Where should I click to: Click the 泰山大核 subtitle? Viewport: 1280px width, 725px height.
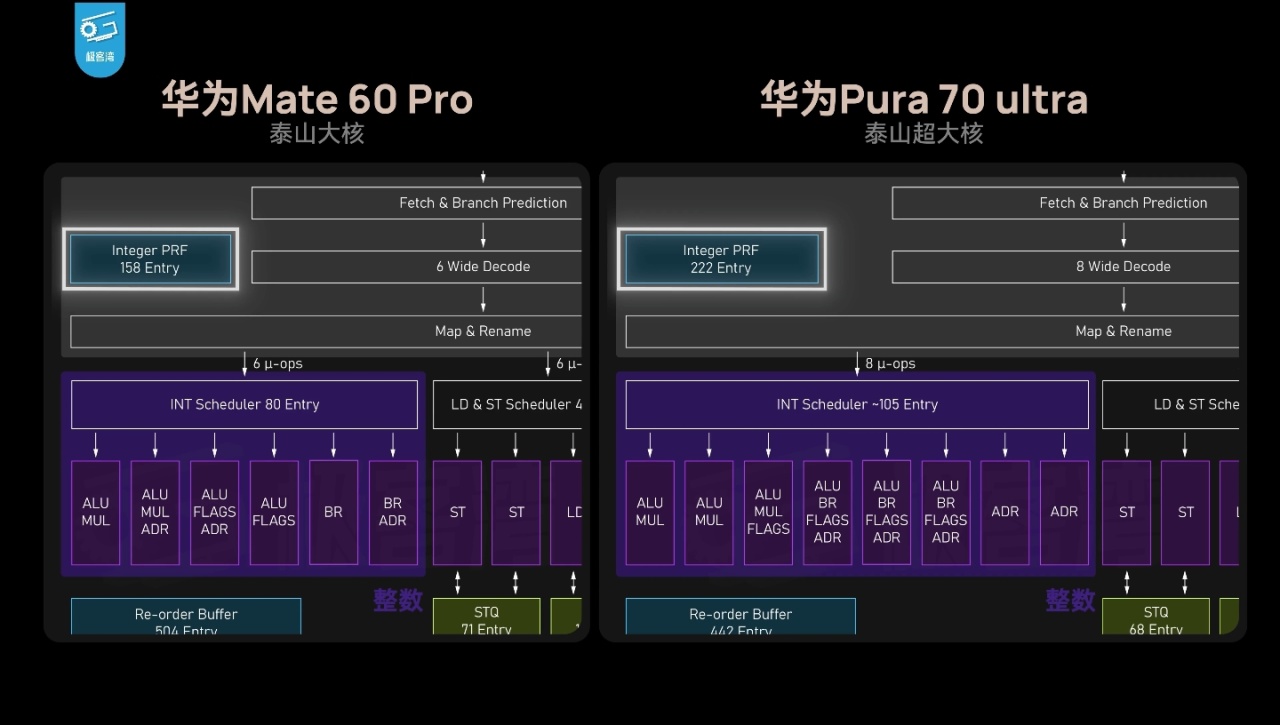point(317,133)
